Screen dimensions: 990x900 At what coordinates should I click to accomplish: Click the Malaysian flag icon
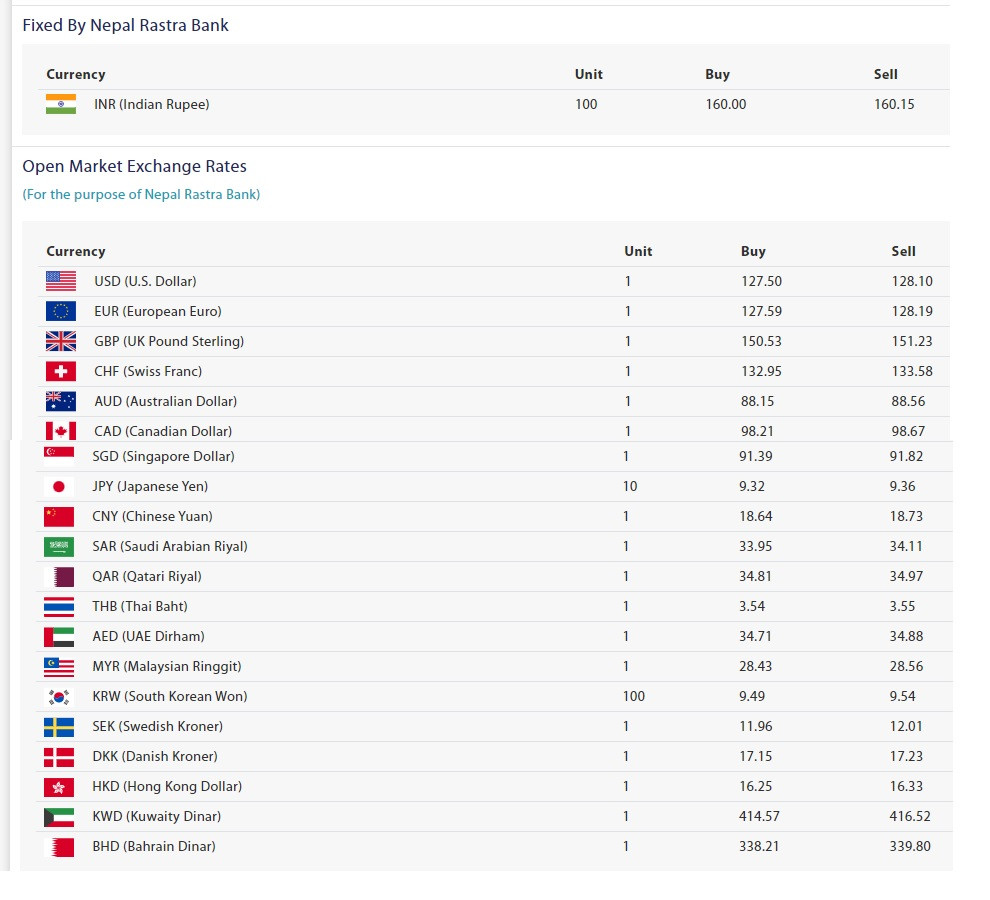[x=59, y=666]
